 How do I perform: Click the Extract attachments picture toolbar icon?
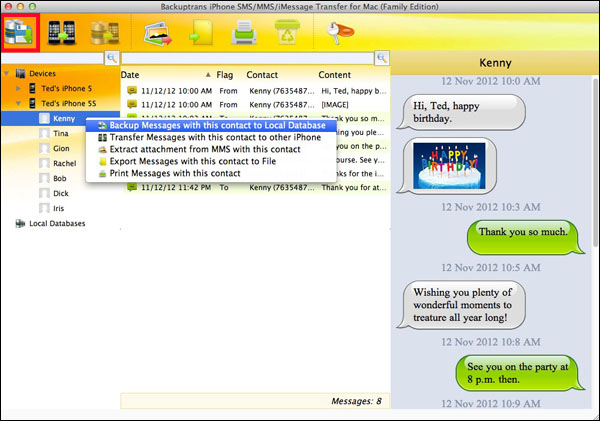click(158, 34)
